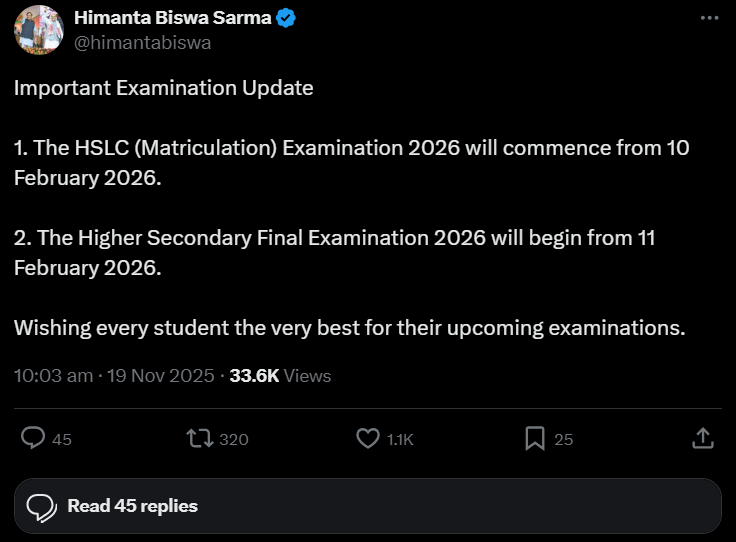Open the three-dot more options menu

click(709, 19)
